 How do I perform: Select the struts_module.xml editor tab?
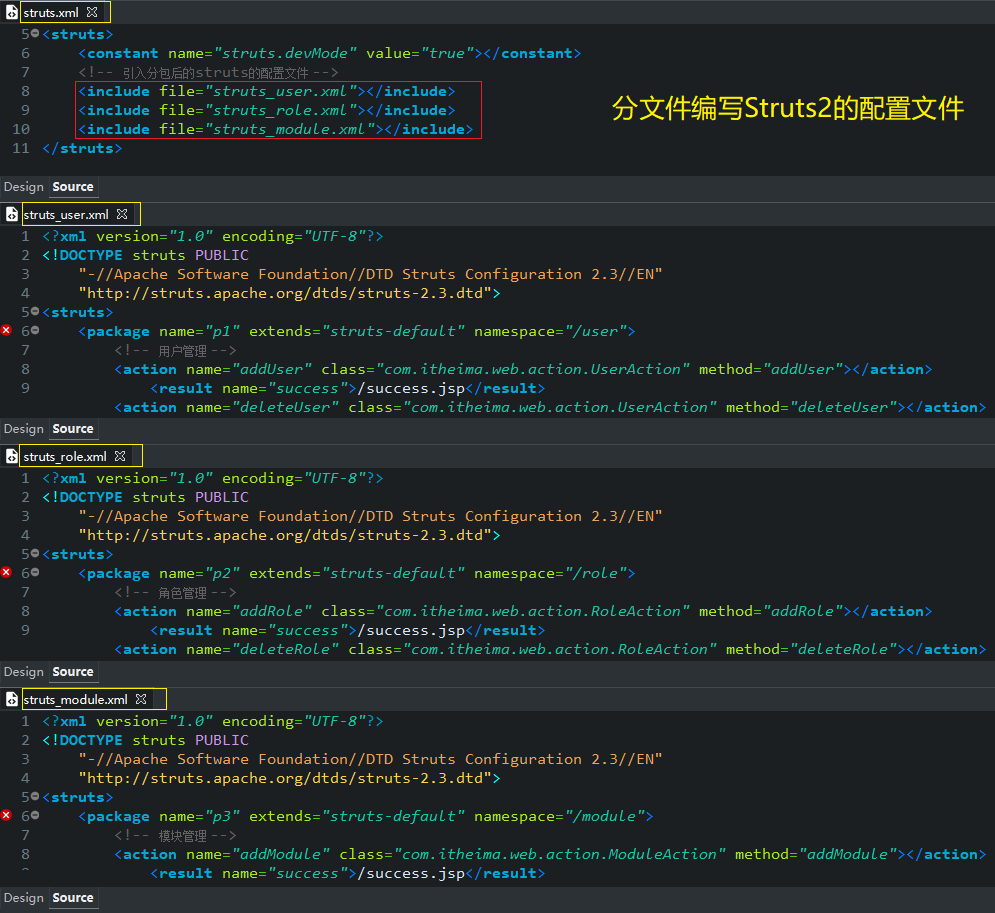coord(76,699)
